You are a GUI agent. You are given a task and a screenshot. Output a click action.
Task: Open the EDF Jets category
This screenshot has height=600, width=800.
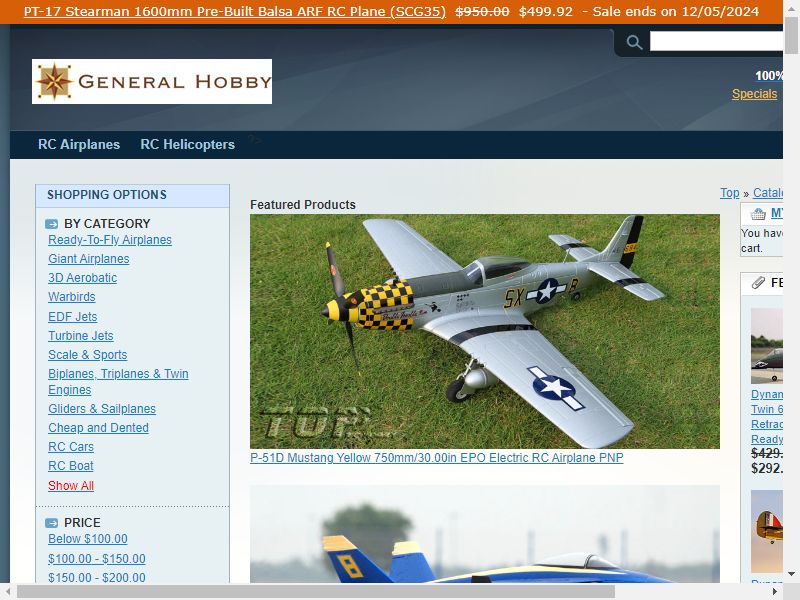72,317
